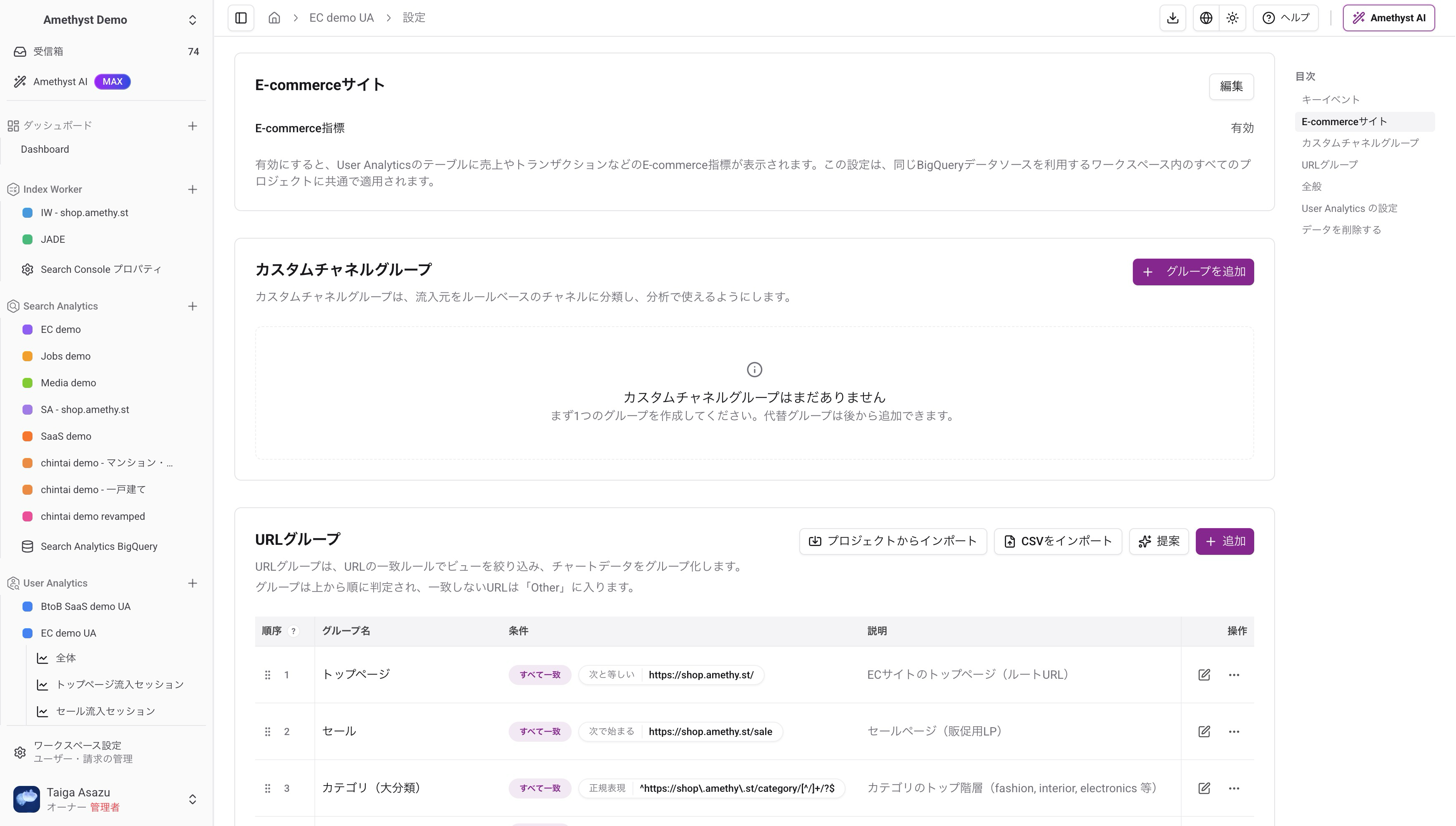1456x826 pixels.
Task: Click EC demo UA breadcrumb link
Action: pyautogui.click(x=341, y=18)
